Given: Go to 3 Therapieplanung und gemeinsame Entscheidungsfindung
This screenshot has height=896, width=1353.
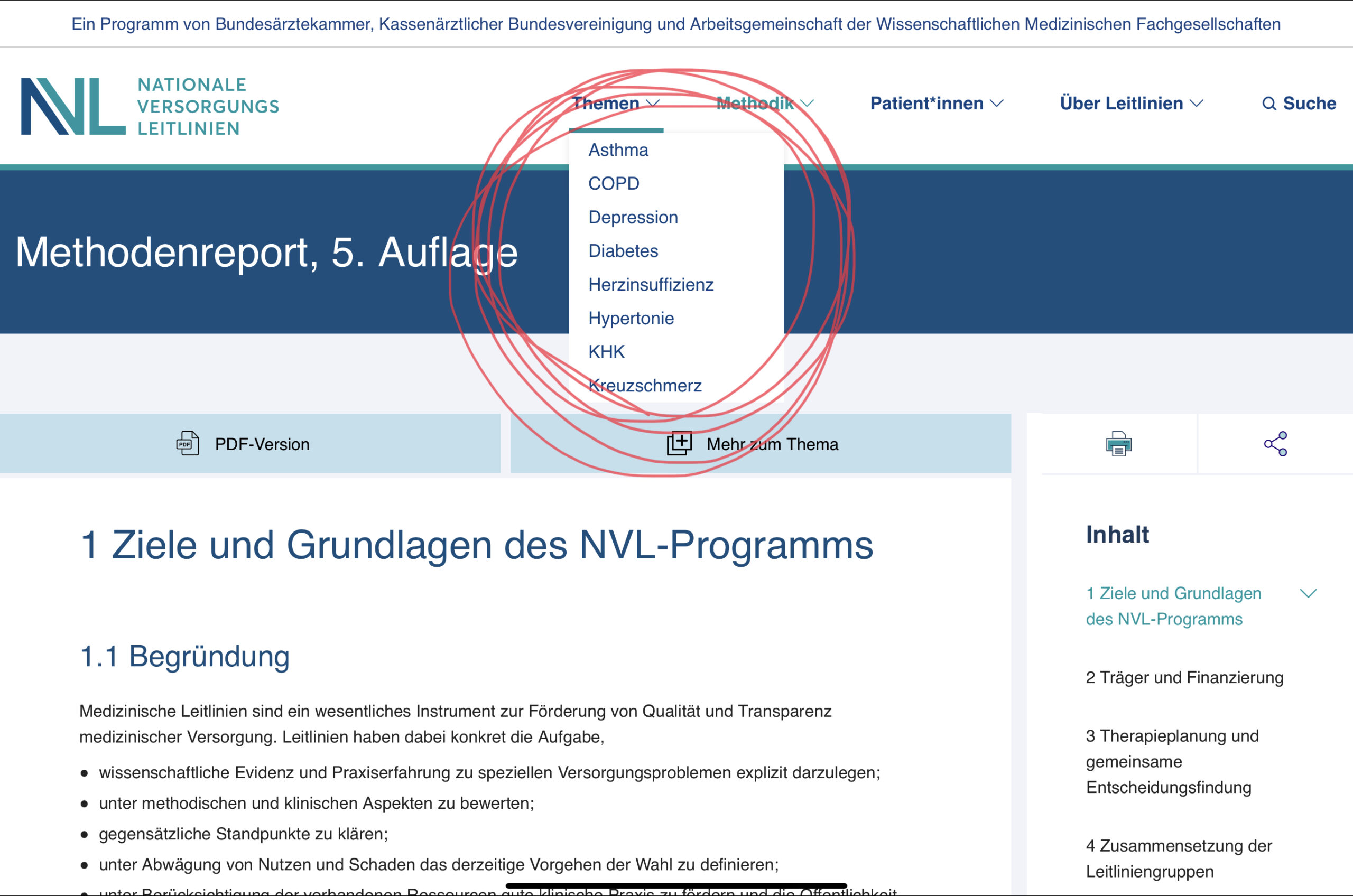Looking at the screenshot, I should [x=1172, y=762].
